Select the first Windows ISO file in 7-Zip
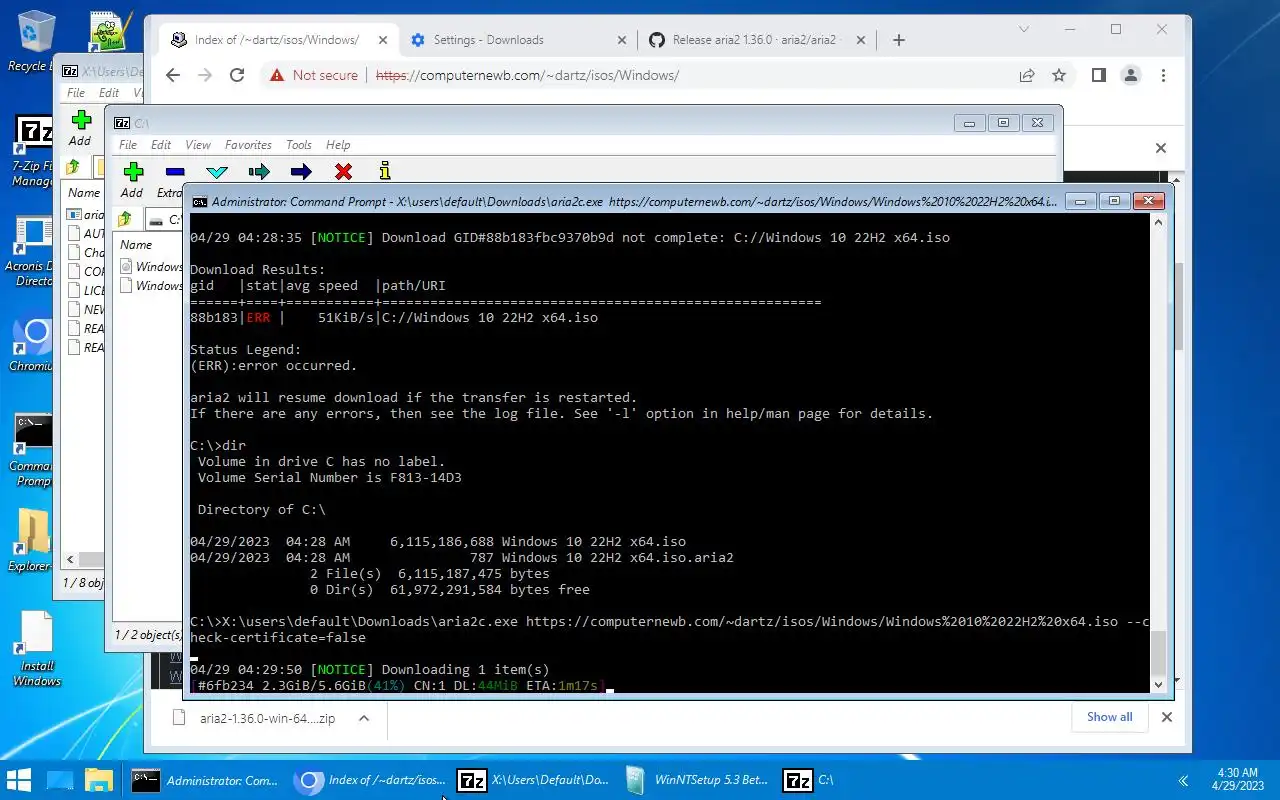Image resolution: width=1280 pixels, height=800 pixels. click(151, 267)
